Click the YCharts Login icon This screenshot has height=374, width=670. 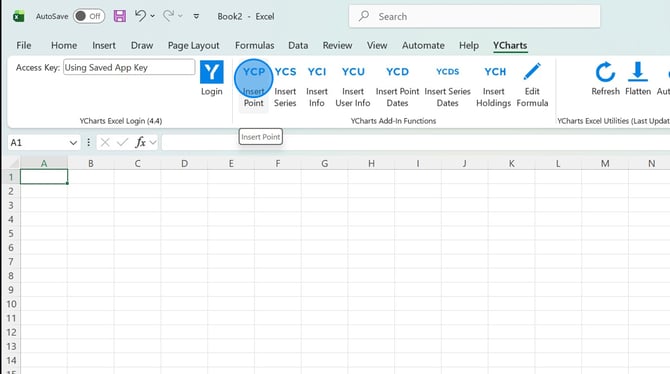tap(212, 79)
